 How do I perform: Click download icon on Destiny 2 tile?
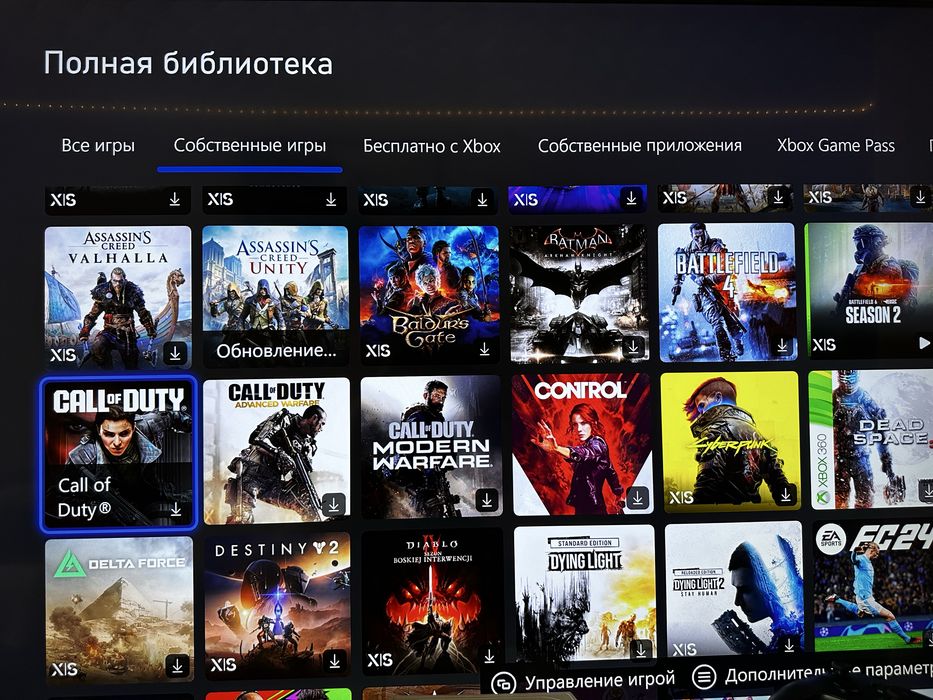(335, 661)
